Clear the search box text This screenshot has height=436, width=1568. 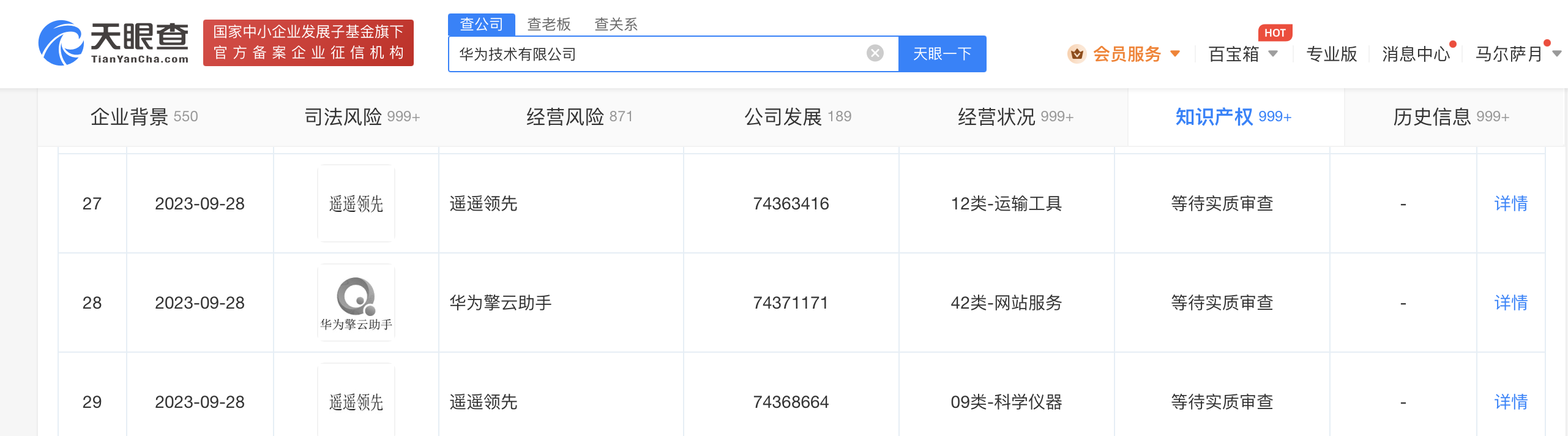click(875, 53)
